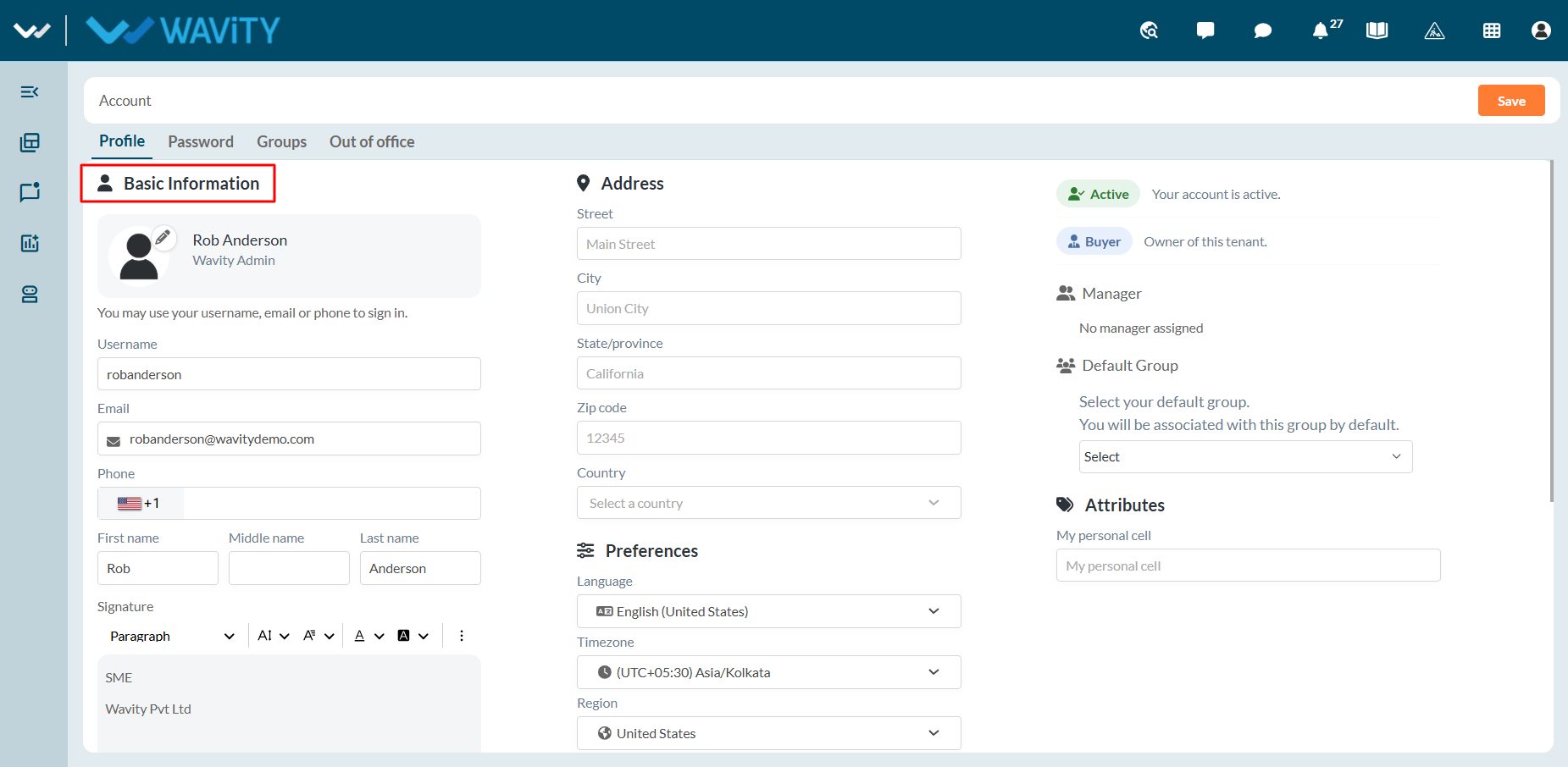1568x767 pixels.
Task: Open the Default Group select dropdown
Action: 1245,456
